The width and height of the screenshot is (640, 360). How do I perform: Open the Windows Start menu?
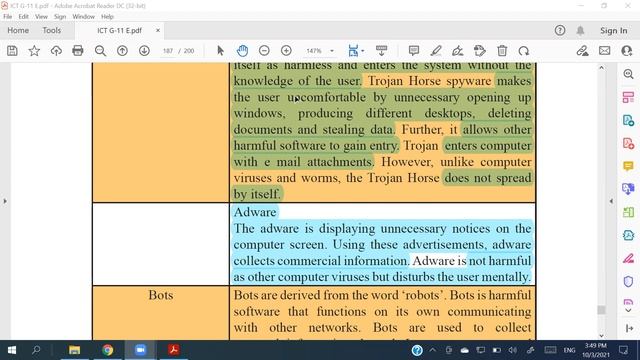pos(12,350)
